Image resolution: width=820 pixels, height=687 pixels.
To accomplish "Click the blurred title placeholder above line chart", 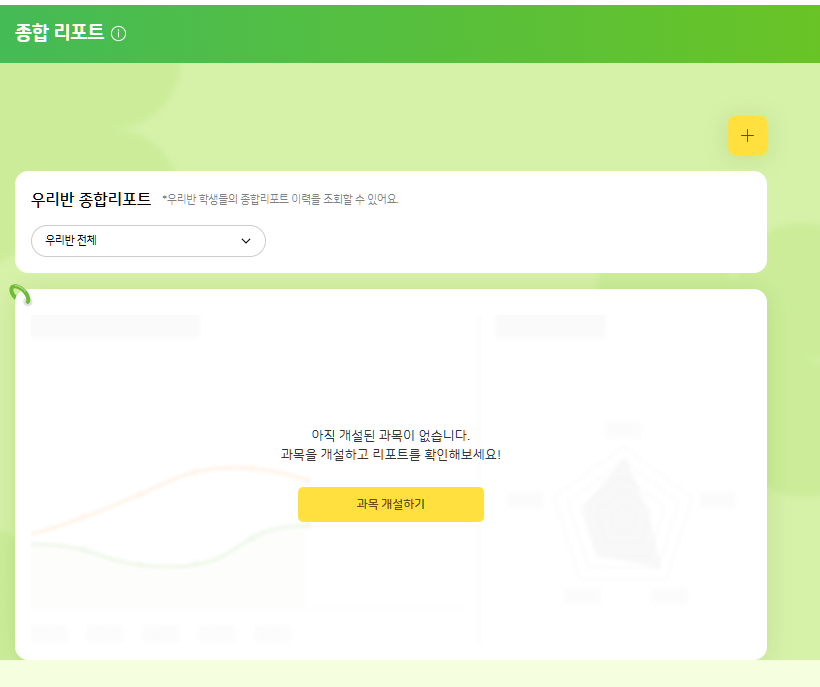I will [115, 326].
